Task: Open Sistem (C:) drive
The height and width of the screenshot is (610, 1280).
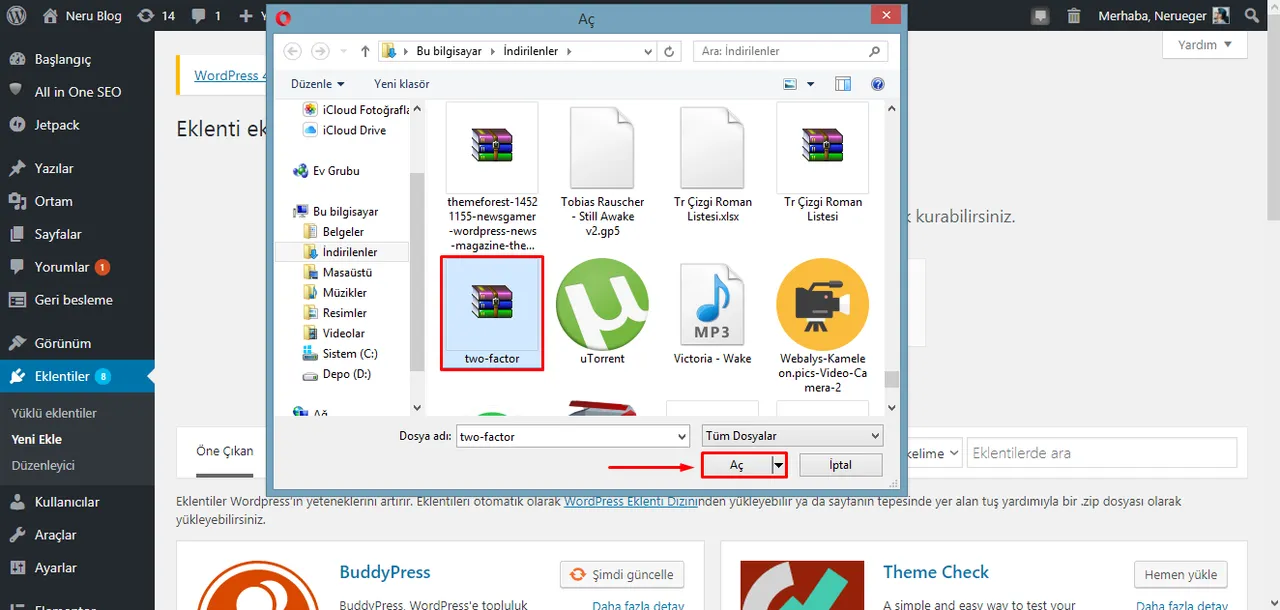Action: [340, 354]
